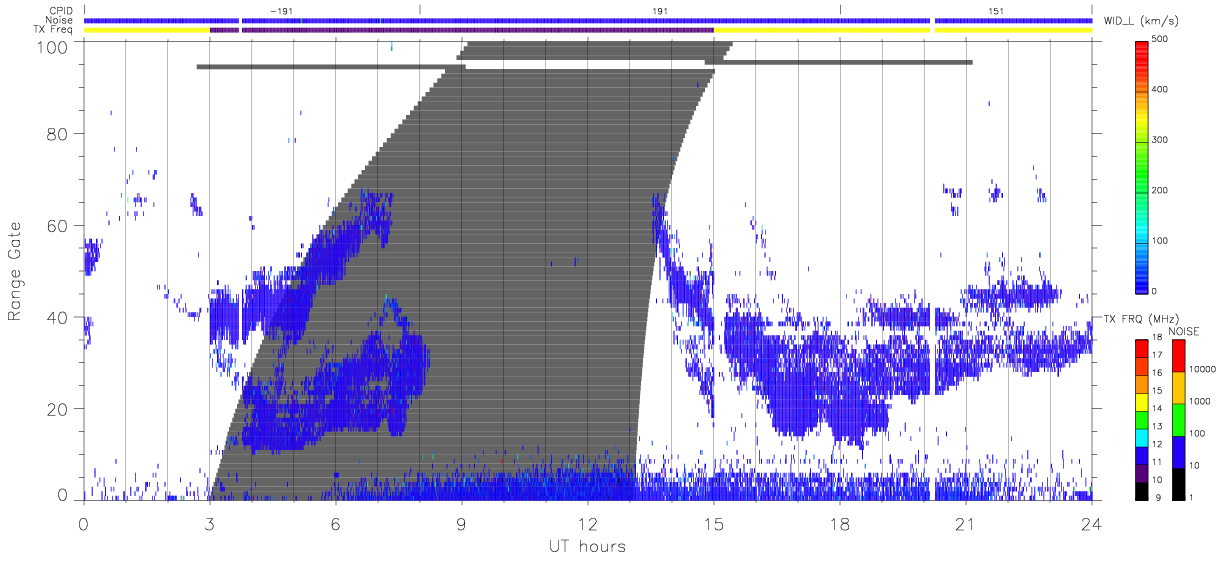Click the 'UT hours' axis title
The height and width of the screenshot is (567, 1228).
[586, 546]
